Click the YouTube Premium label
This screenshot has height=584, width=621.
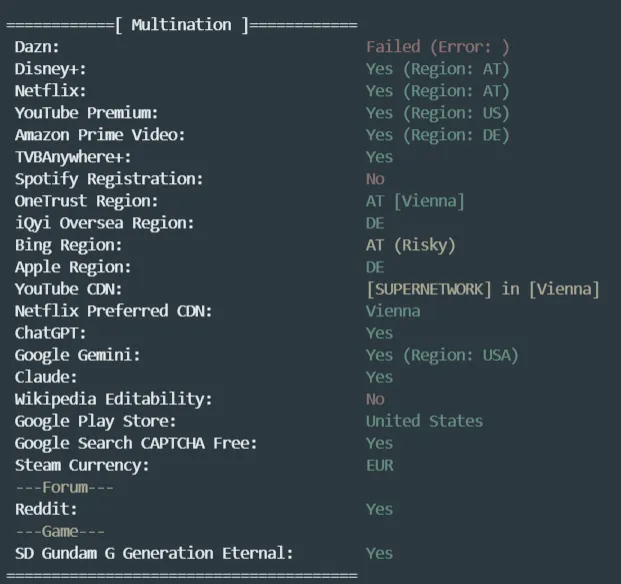point(86,113)
